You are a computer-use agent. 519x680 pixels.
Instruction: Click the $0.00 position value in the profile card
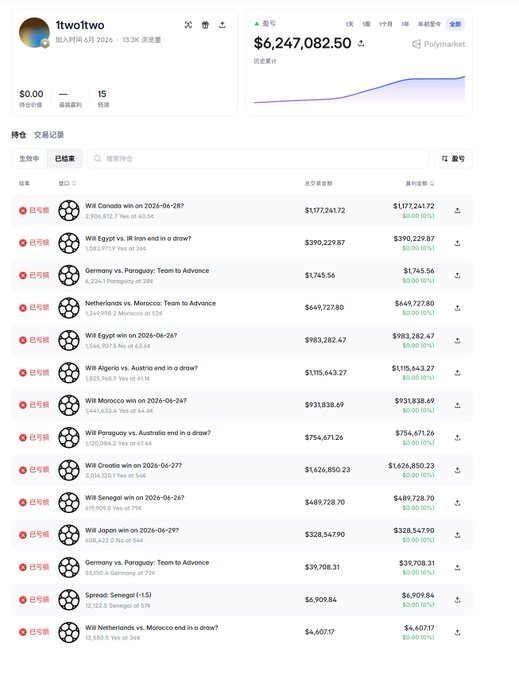click(x=31, y=94)
